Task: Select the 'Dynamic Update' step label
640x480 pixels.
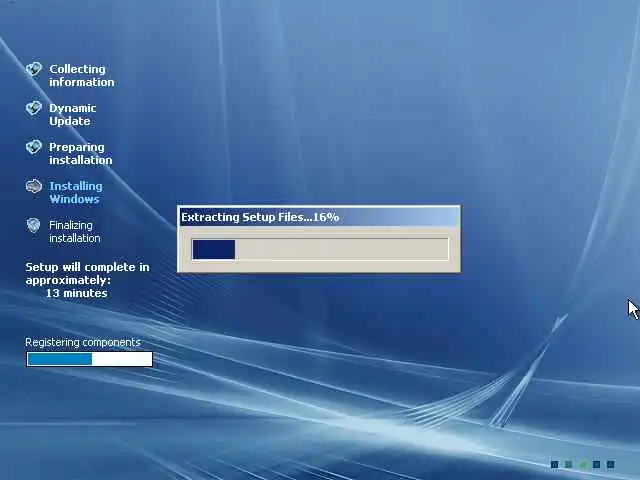Action: pos(73,114)
